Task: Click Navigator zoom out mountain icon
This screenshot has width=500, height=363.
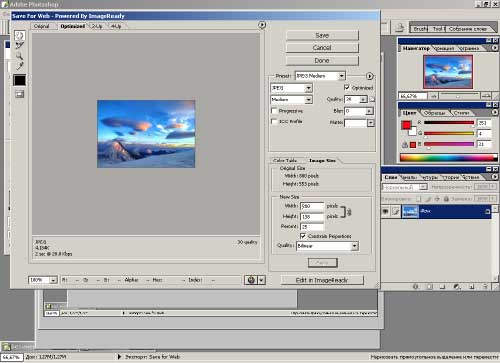Action: [x=434, y=96]
